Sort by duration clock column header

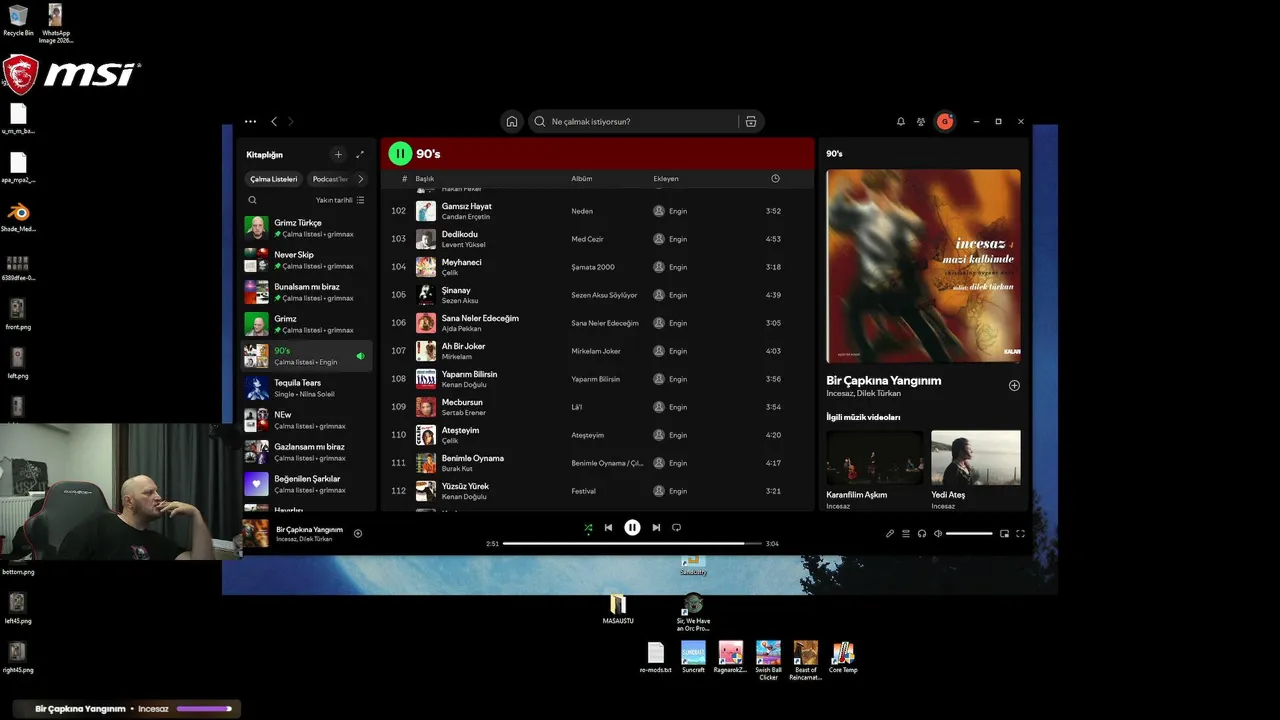point(775,179)
